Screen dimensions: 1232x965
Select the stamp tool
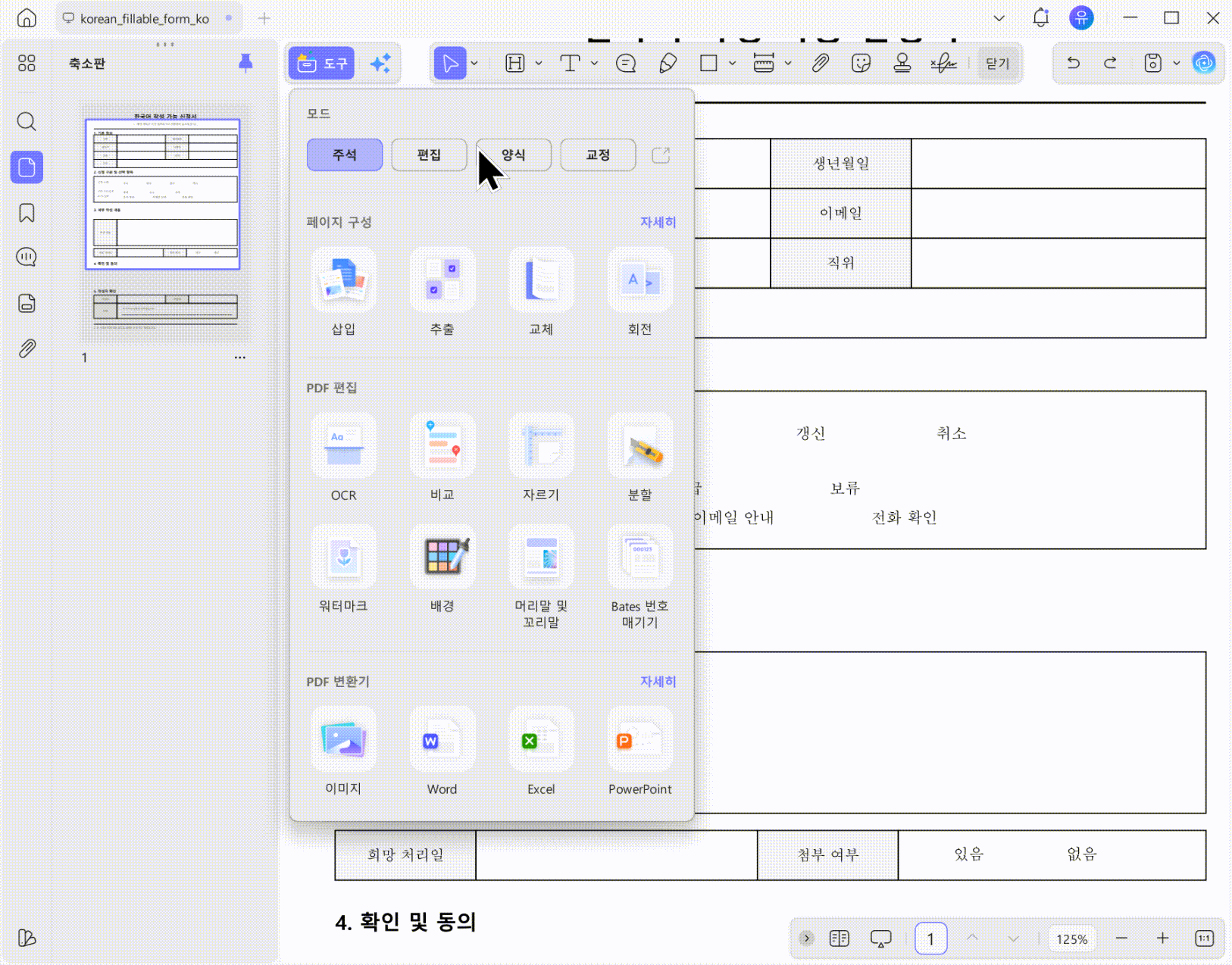click(x=902, y=63)
